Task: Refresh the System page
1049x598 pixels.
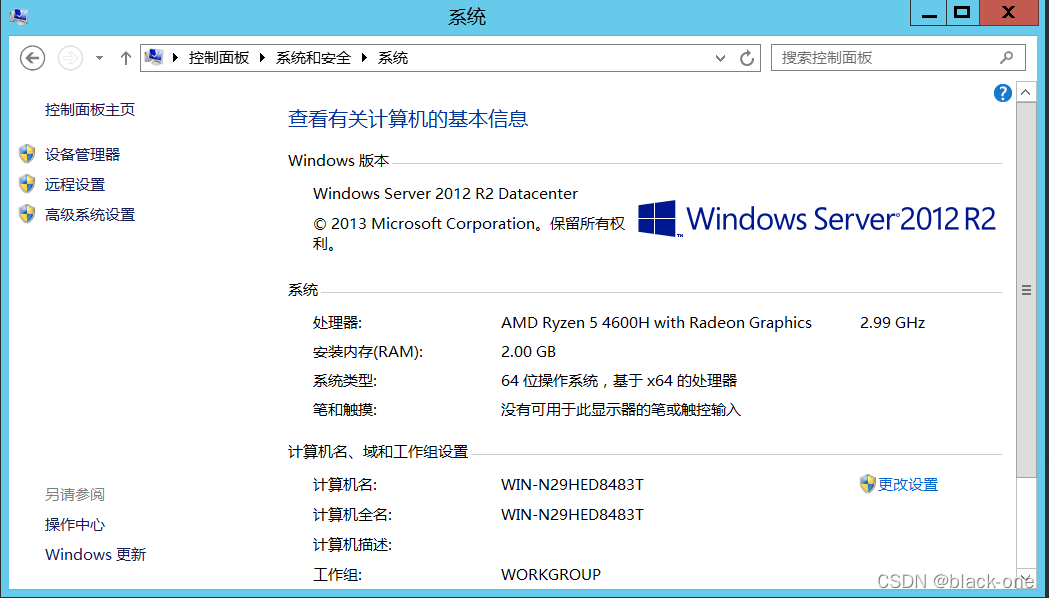Action: pos(747,58)
